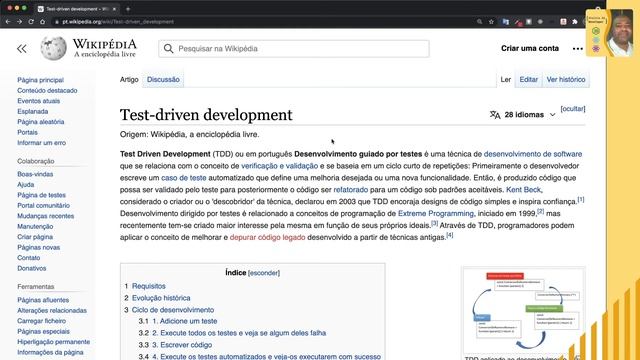Follow the Kent Beck link
The width and height of the screenshot is (640, 360).
(523, 189)
